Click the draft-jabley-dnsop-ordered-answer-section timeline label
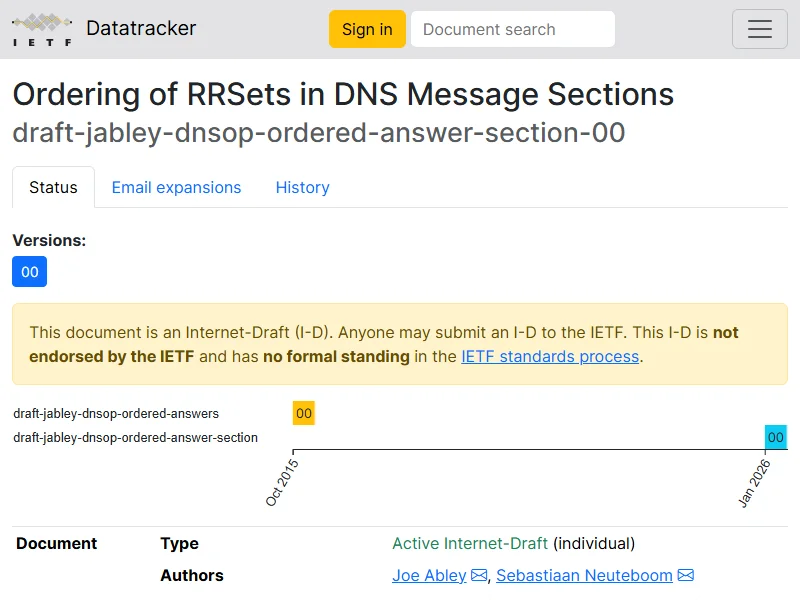800x600 pixels. pyautogui.click(x=135, y=437)
